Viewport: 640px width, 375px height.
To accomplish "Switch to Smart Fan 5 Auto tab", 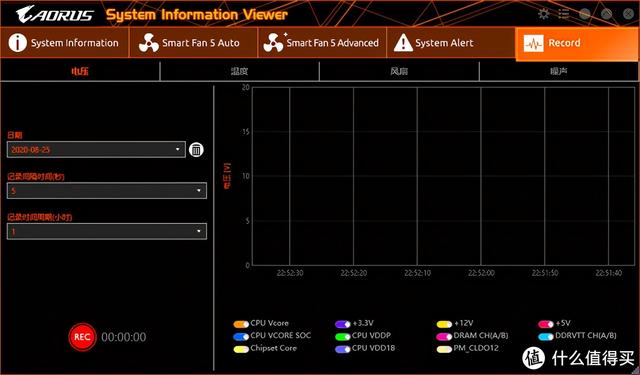I will (193, 43).
